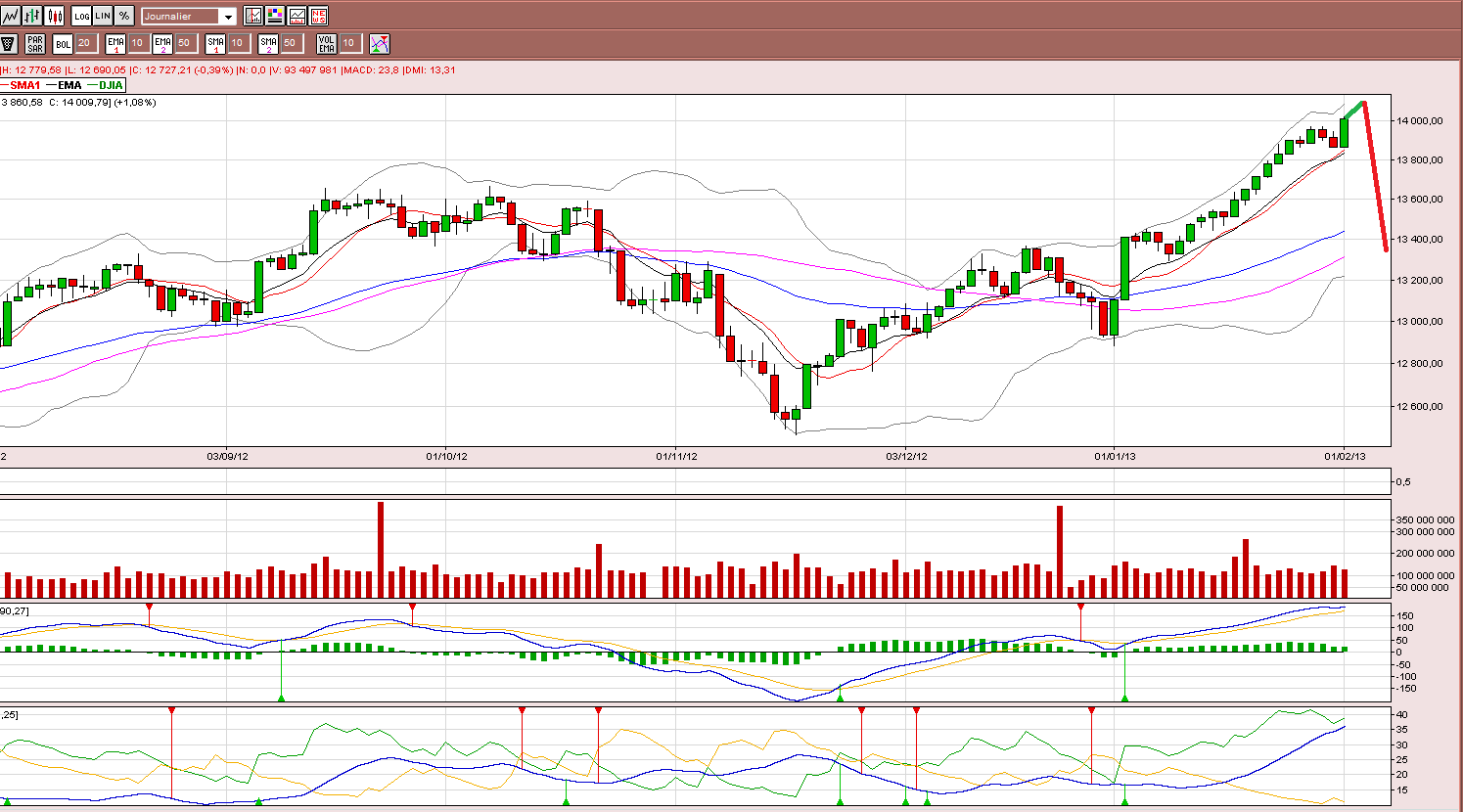1463x812 pixels.
Task: Select the OHLC bar chart style
Action: (x=32, y=16)
